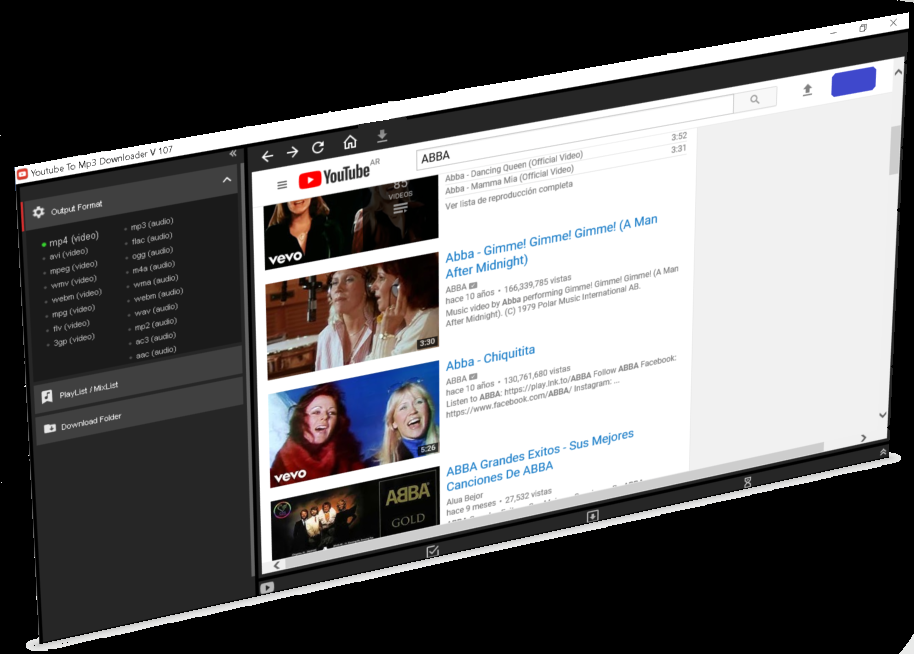Open the ABBA Gold video thumbnail

356,512
